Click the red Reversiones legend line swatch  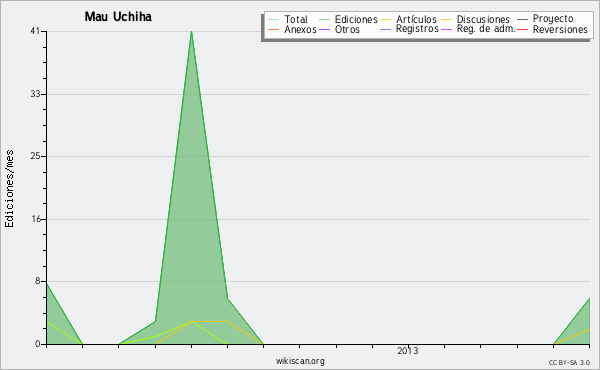tap(523, 29)
